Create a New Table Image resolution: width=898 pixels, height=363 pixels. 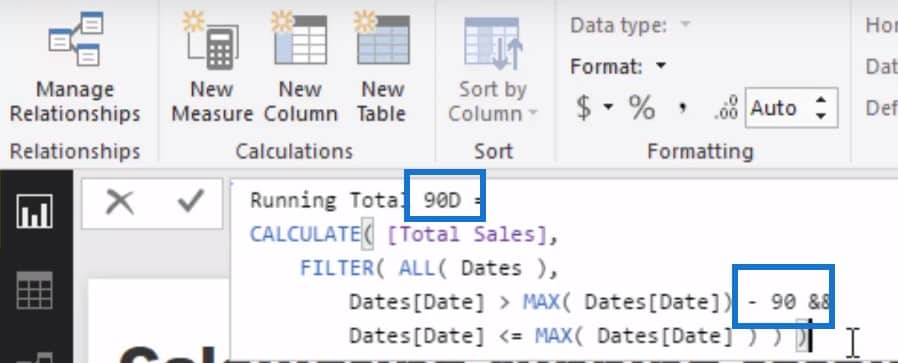tap(382, 68)
